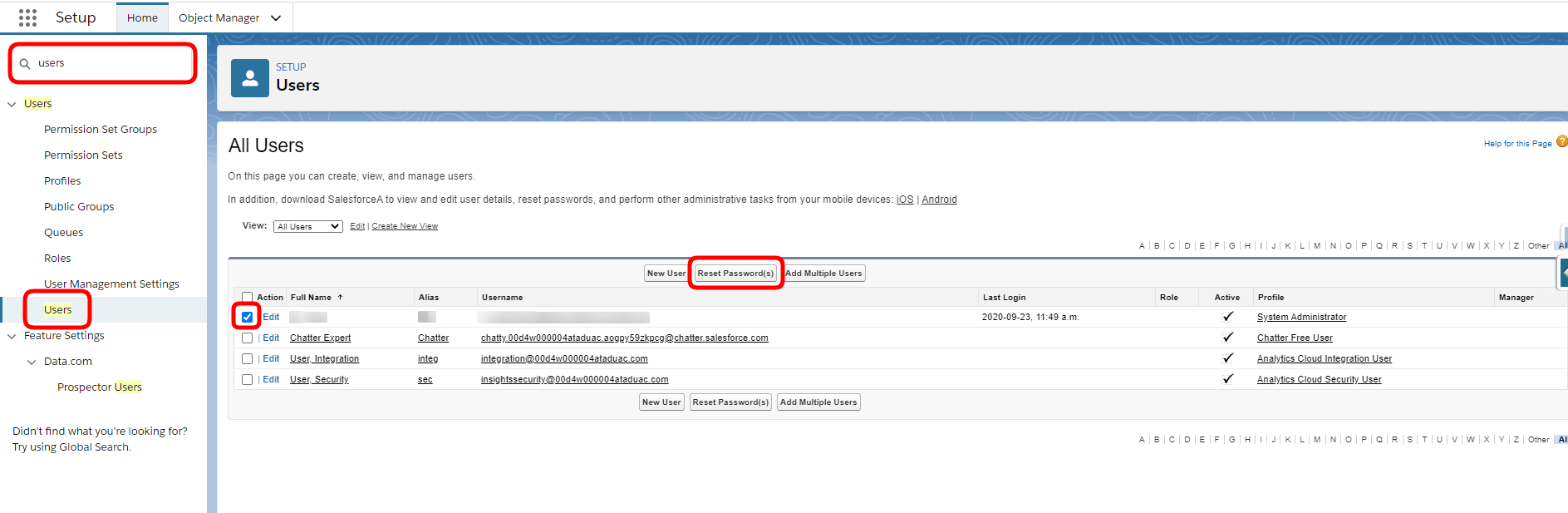Click the Help for this Page question icon

click(x=1561, y=142)
